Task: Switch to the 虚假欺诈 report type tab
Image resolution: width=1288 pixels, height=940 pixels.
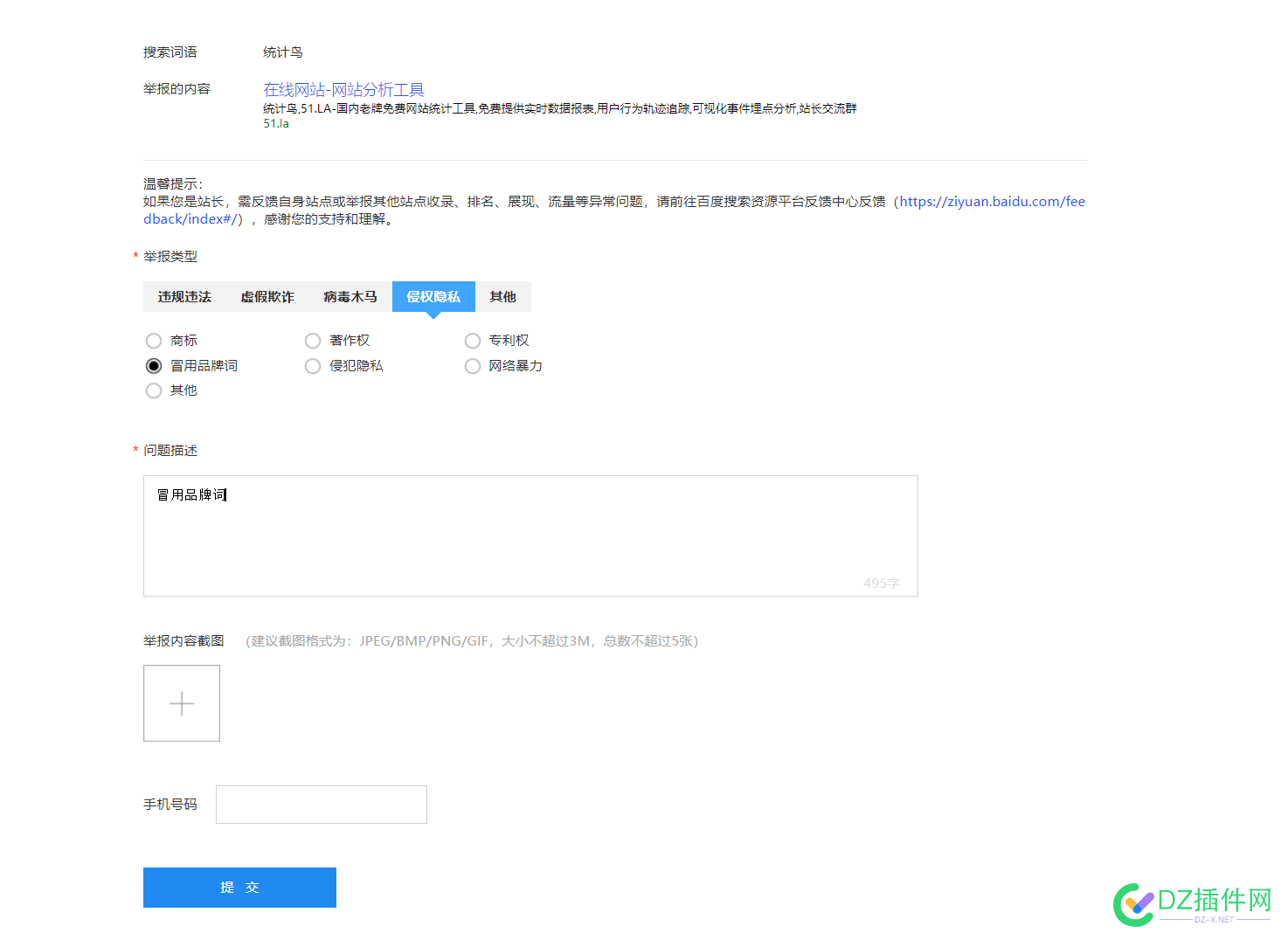Action: point(267,297)
